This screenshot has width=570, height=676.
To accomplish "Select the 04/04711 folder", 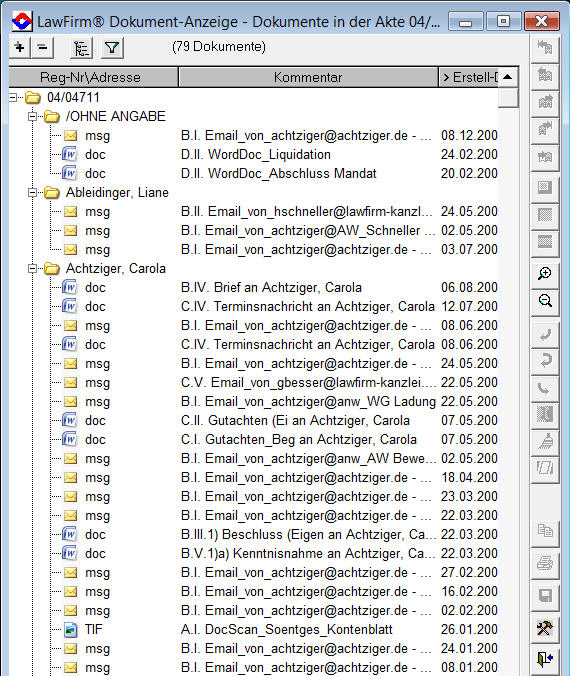I will (x=73, y=97).
